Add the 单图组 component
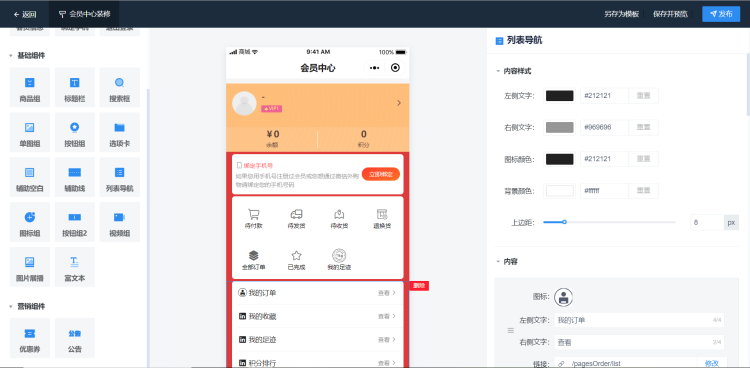 (x=30, y=132)
